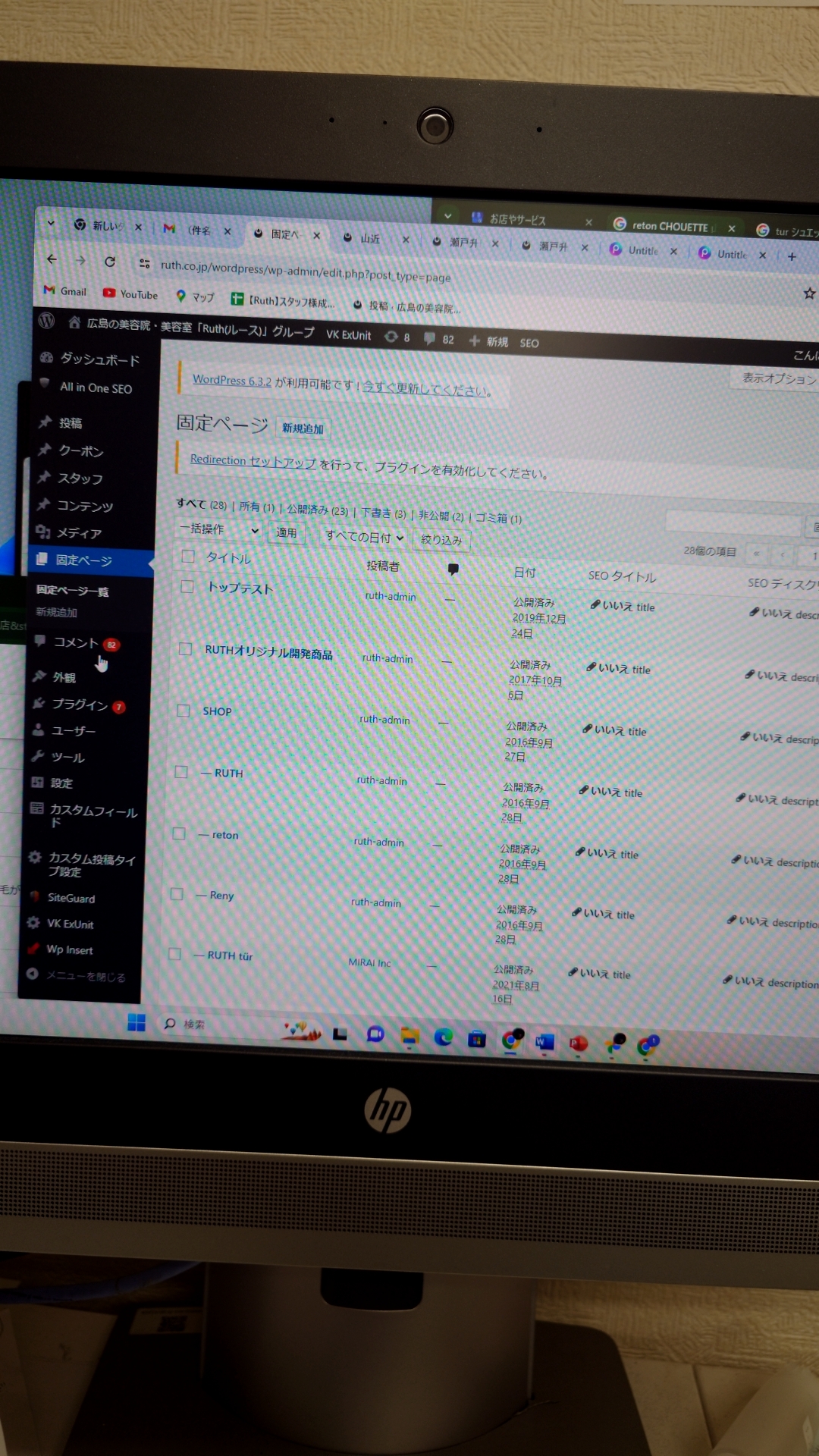The height and width of the screenshot is (1456, 819).
Task: Open the トップテスト page title
Action: (240, 588)
